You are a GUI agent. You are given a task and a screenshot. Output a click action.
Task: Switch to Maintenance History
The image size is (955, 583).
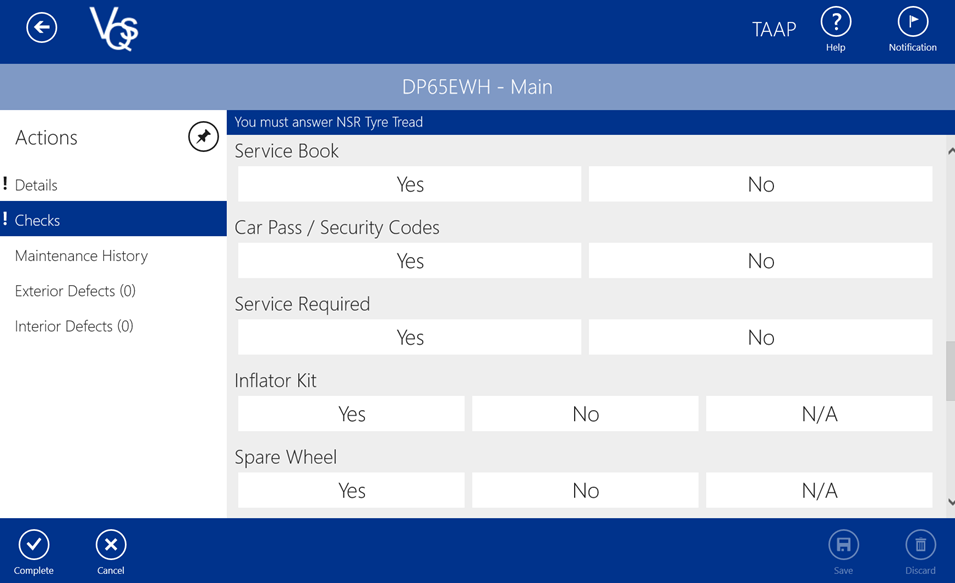click(x=81, y=256)
